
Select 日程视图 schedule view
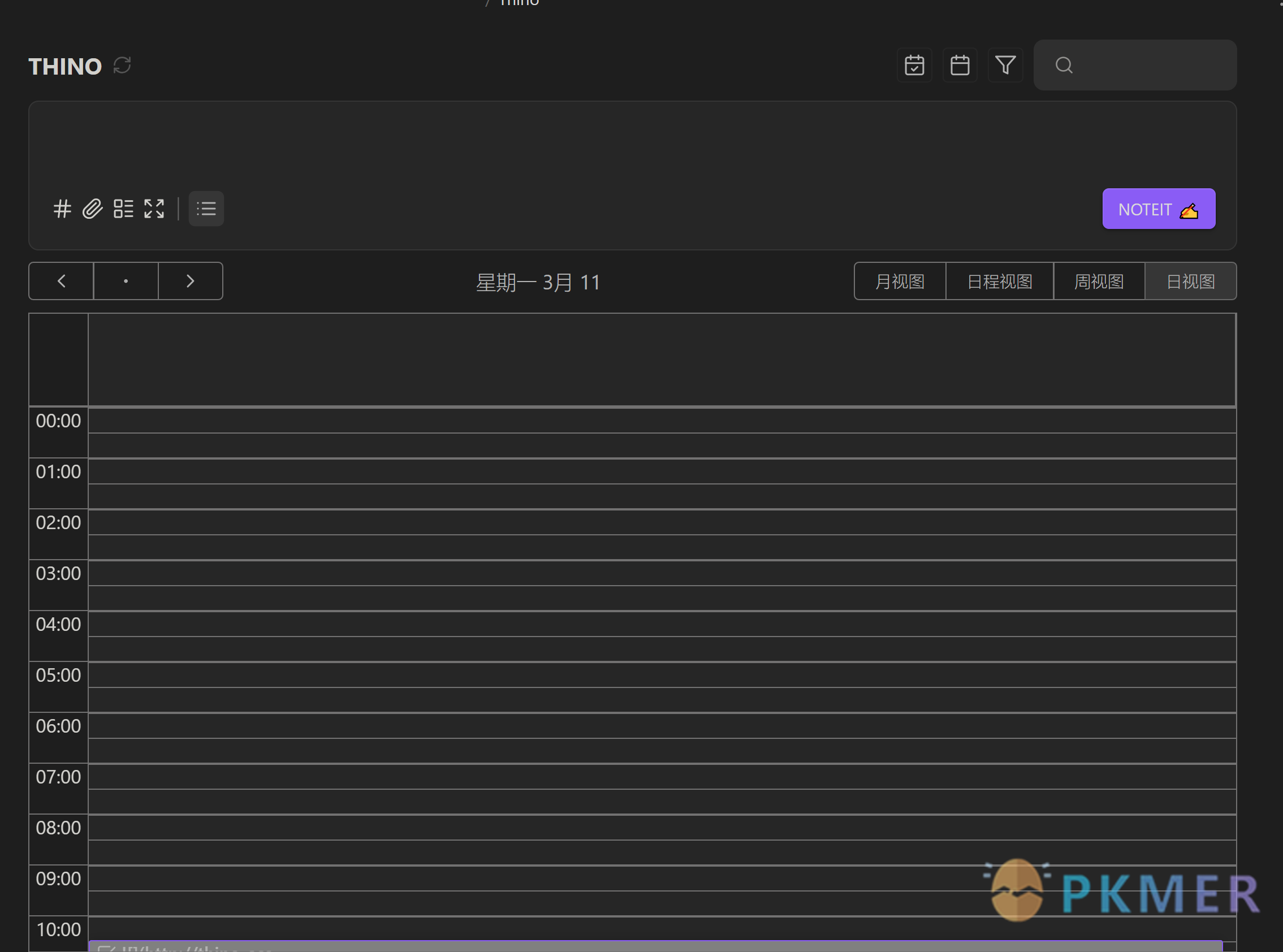coord(1000,280)
